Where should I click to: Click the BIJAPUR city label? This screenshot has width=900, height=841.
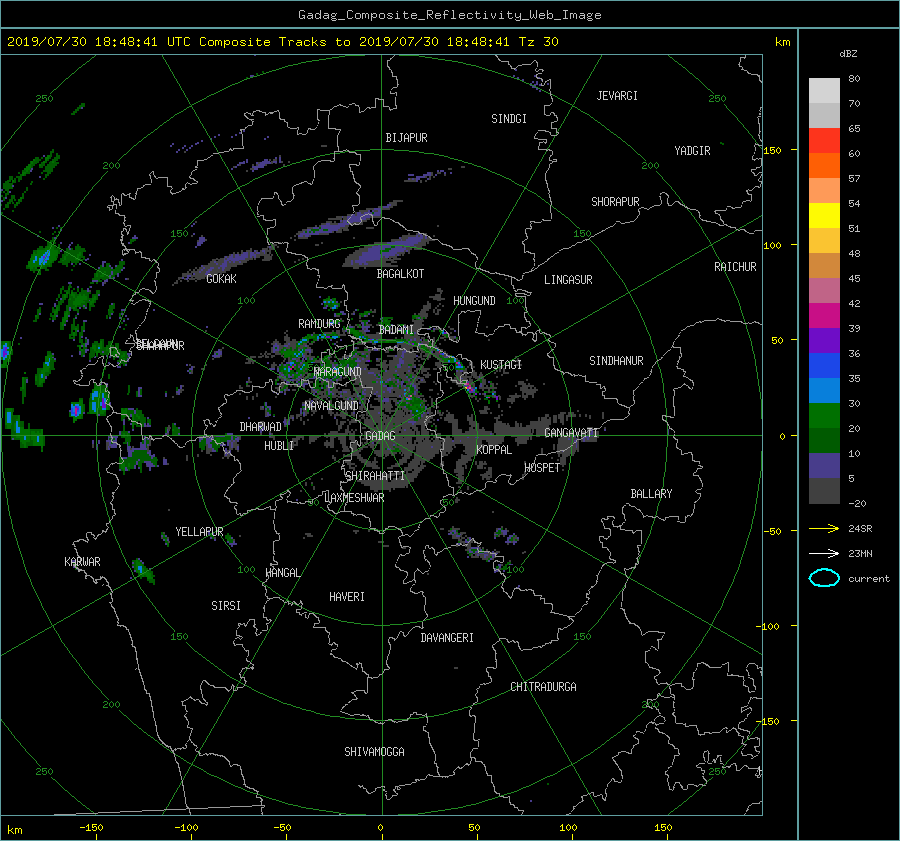pos(406,138)
